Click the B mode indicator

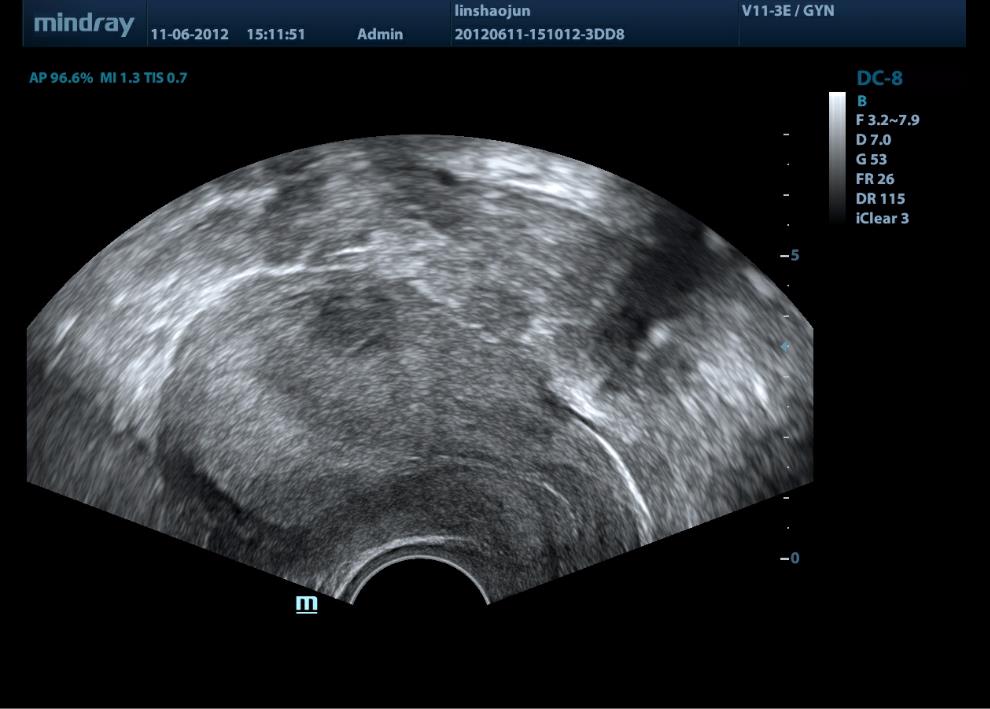(x=861, y=101)
